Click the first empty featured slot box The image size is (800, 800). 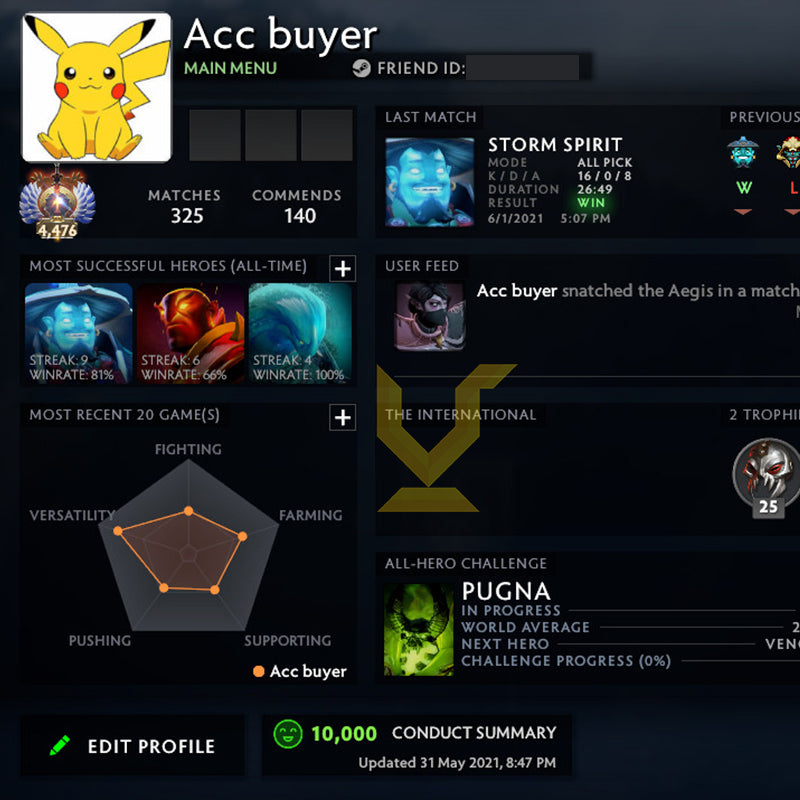(x=215, y=135)
